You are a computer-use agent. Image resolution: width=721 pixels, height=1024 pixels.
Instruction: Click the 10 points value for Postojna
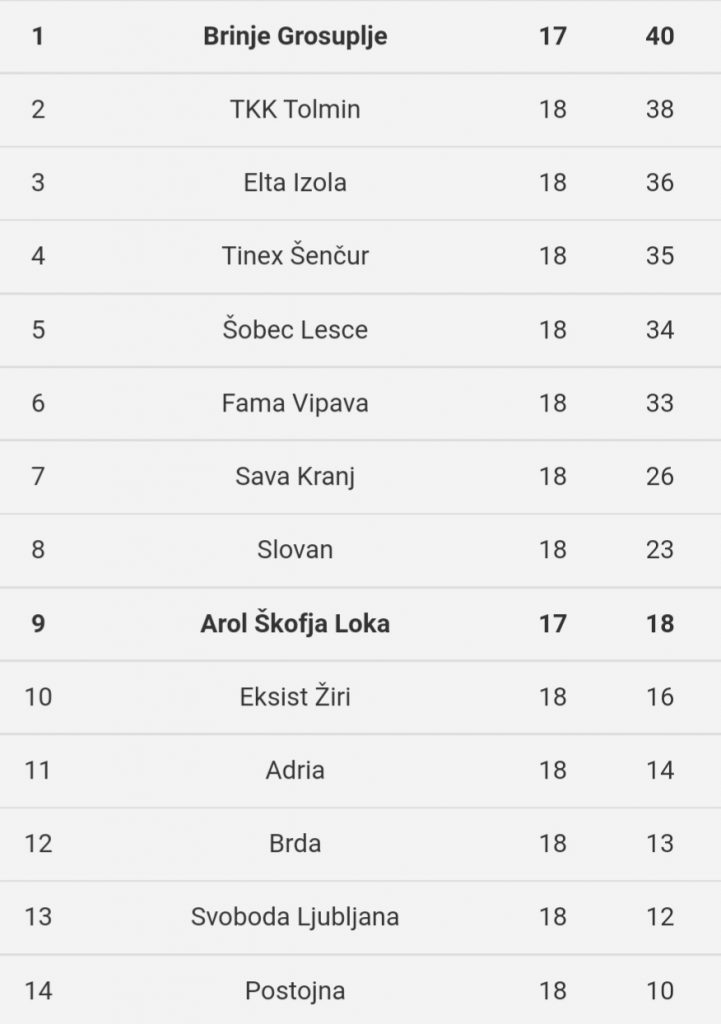660,991
